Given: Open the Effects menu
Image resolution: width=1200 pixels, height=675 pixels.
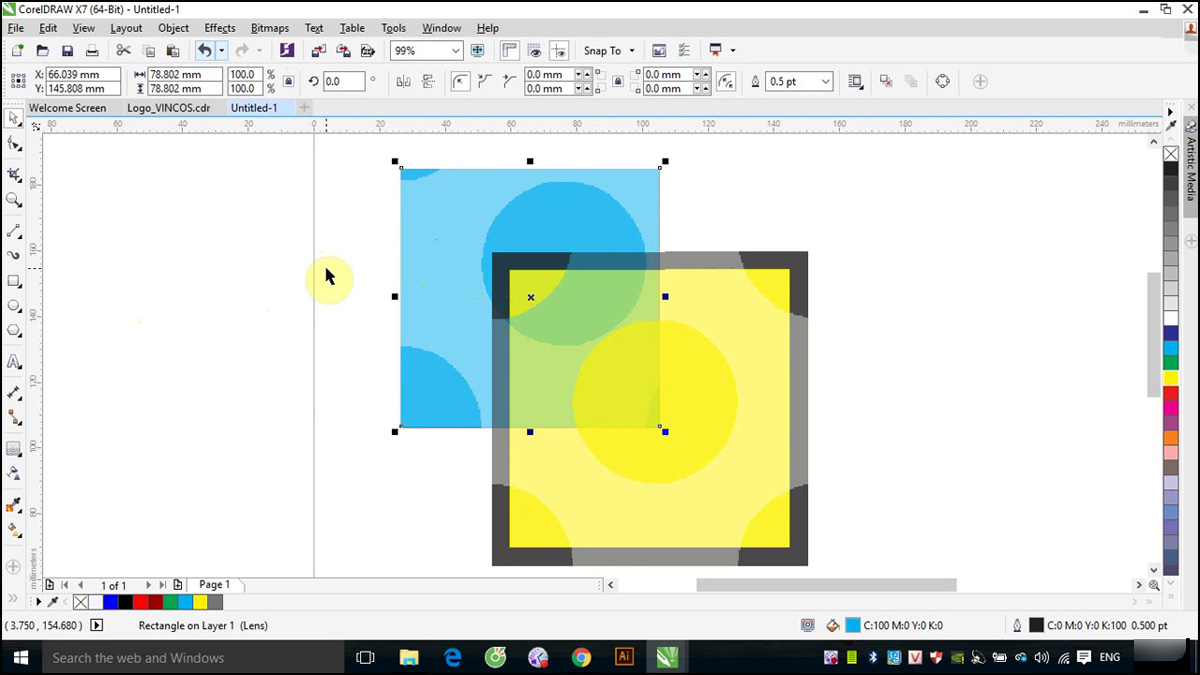Looking at the screenshot, I should point(220,28).
